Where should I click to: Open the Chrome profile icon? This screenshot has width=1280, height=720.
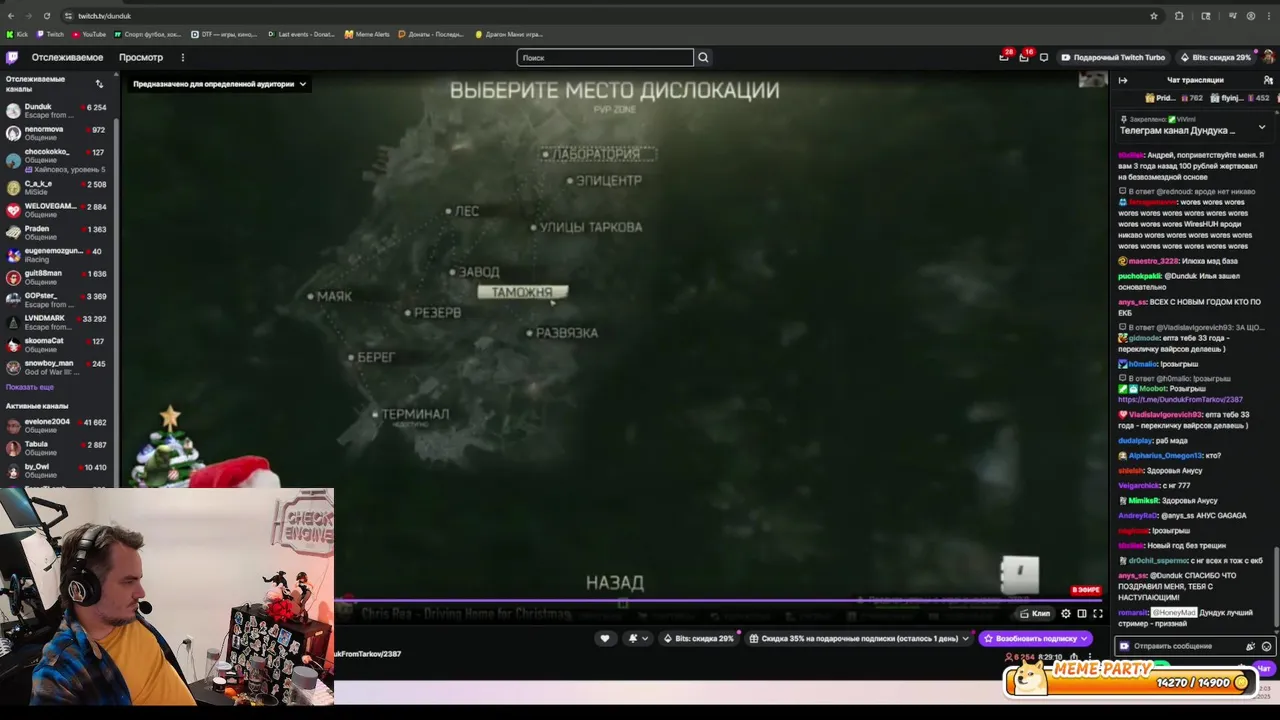point(1251,16)
